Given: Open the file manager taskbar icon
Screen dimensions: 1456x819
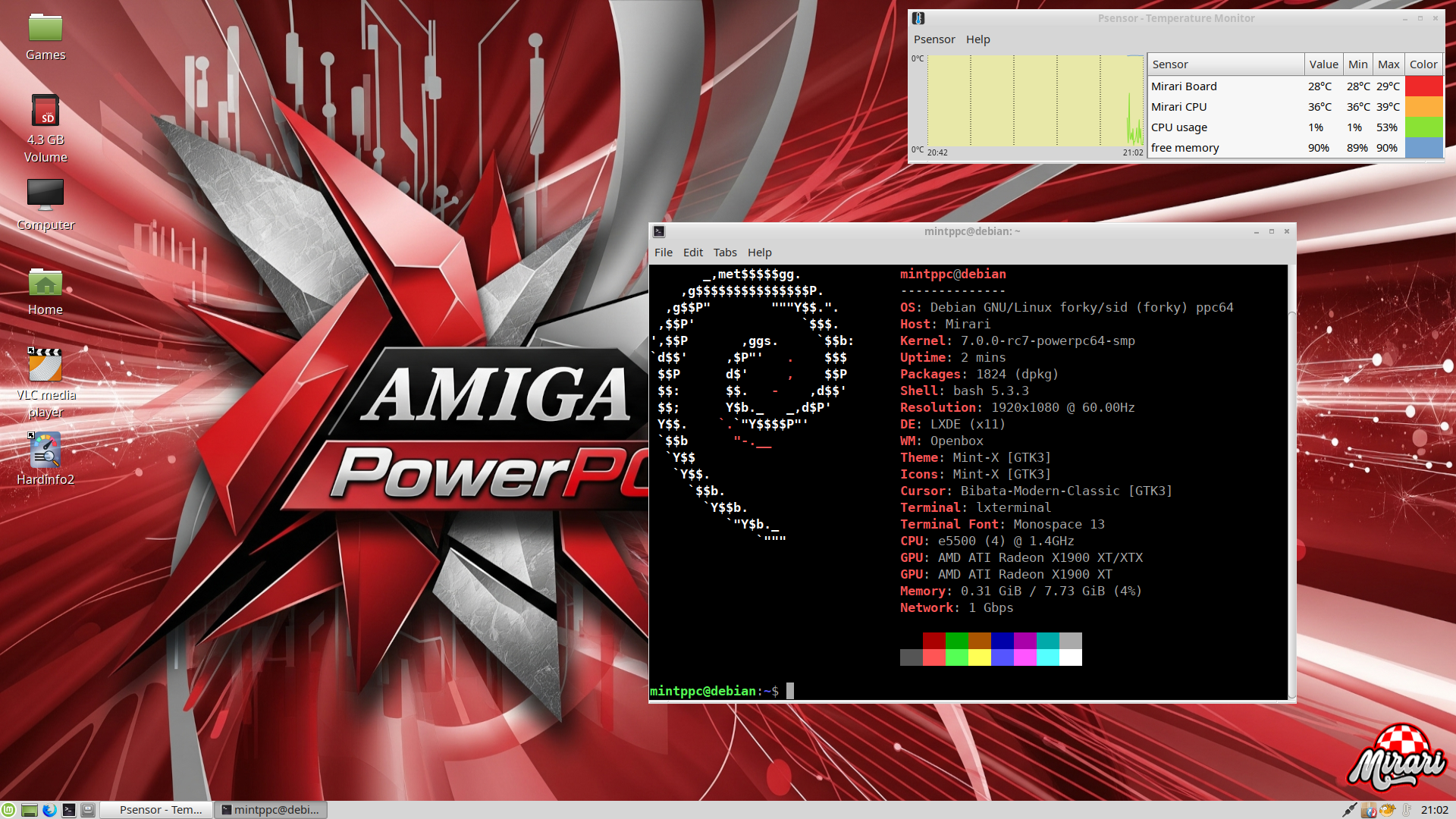Looking at the screenshot, I should click(30, 810).
